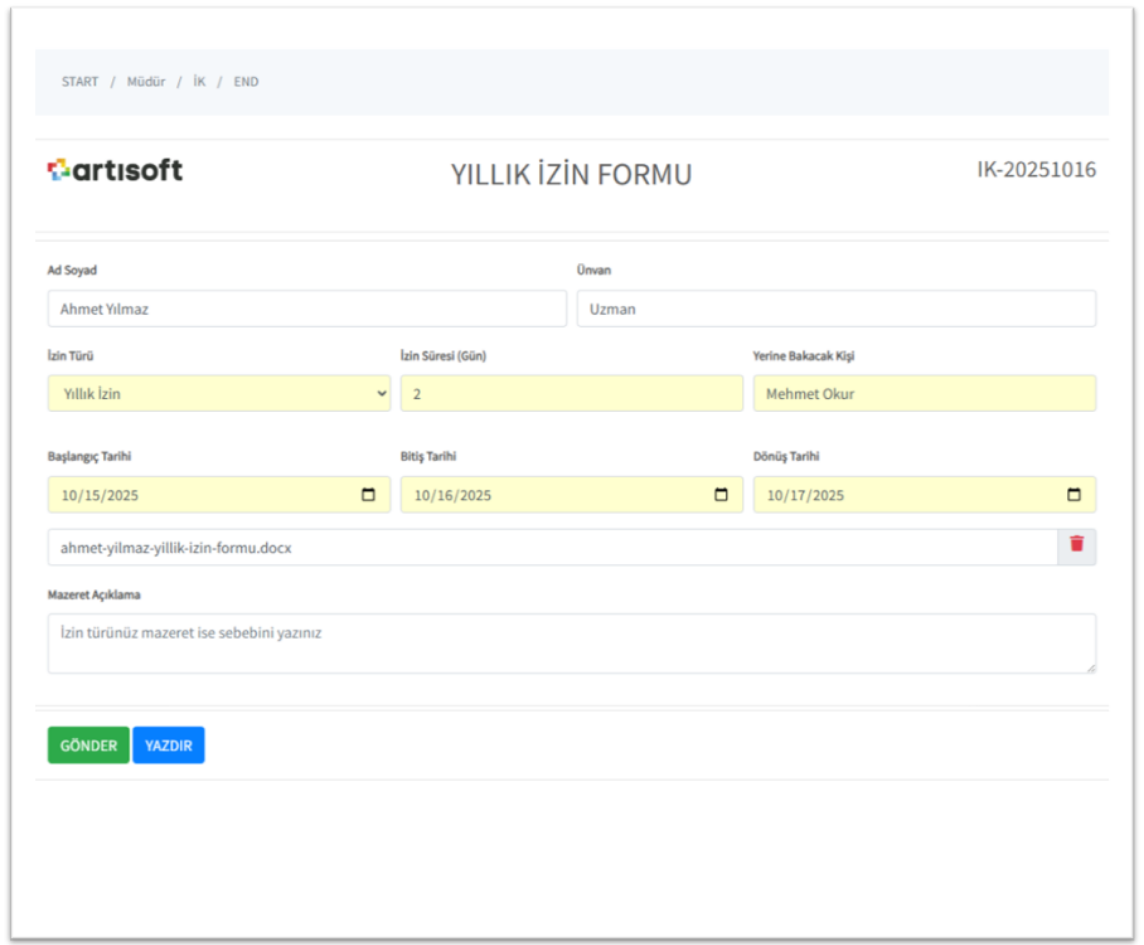Click into Mazeret Açıklama text area
The image size is (1144, 945).
[571, 643]
